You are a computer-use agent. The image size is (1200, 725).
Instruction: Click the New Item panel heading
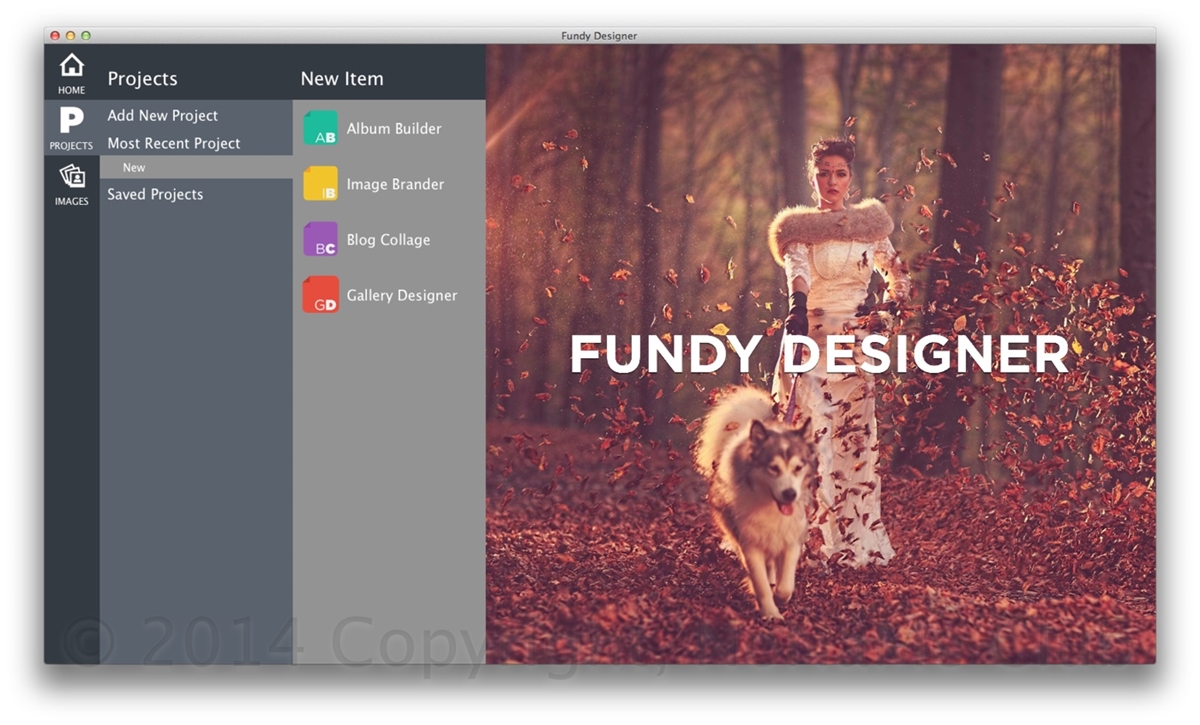[342, 79]
